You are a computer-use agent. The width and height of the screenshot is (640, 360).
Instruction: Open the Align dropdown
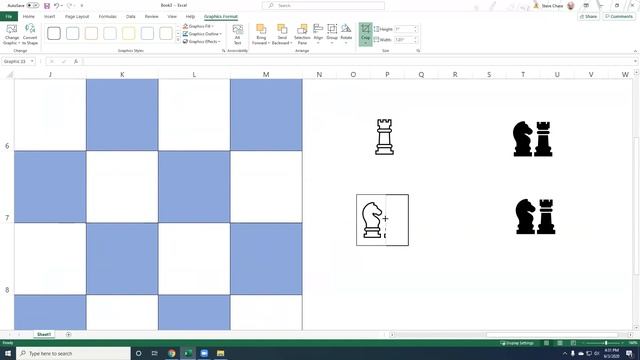(318, 34)
